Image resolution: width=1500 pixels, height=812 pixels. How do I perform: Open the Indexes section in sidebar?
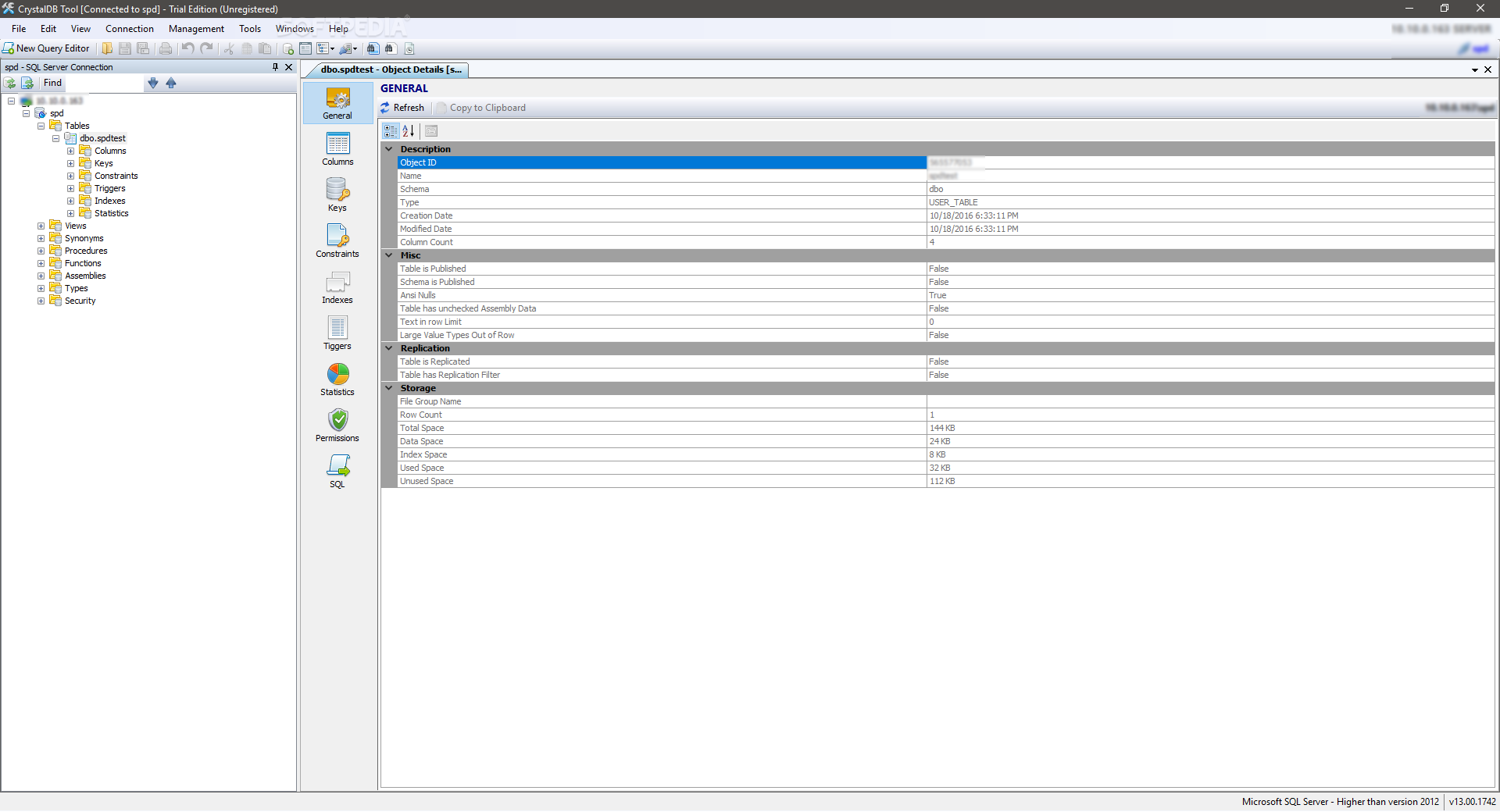(x=337, y=287)
